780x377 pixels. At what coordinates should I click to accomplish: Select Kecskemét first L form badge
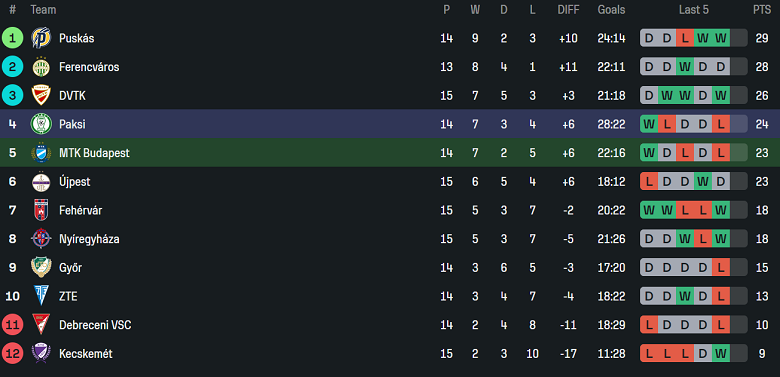coord(649,354)
